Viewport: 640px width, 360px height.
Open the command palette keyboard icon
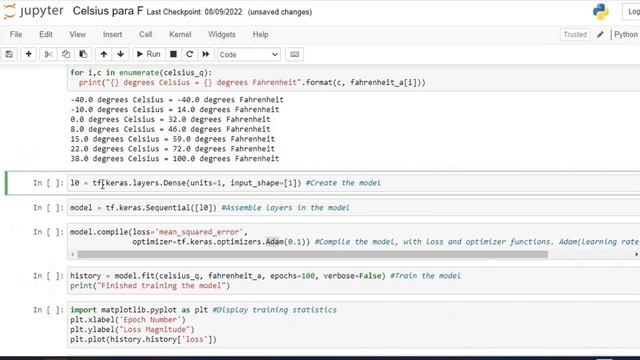[x=294, y=54]
